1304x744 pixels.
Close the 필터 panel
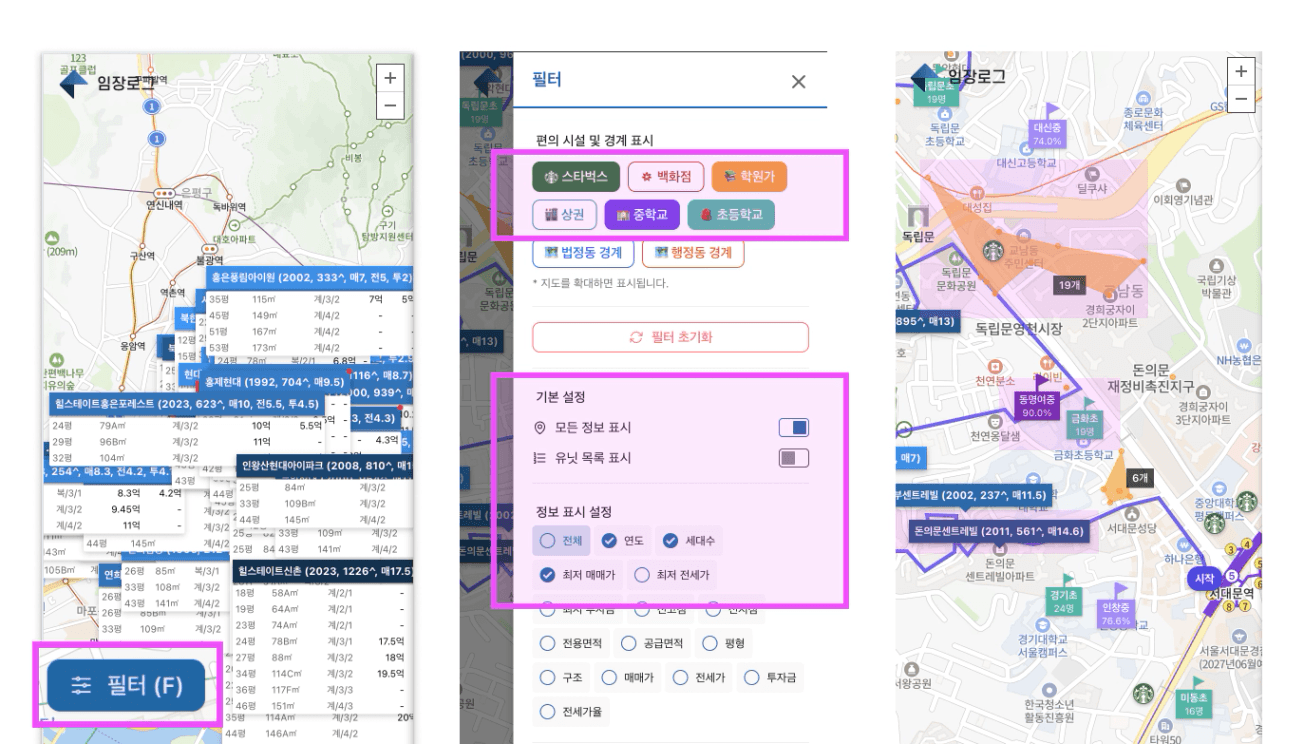[x=798, y=82]
